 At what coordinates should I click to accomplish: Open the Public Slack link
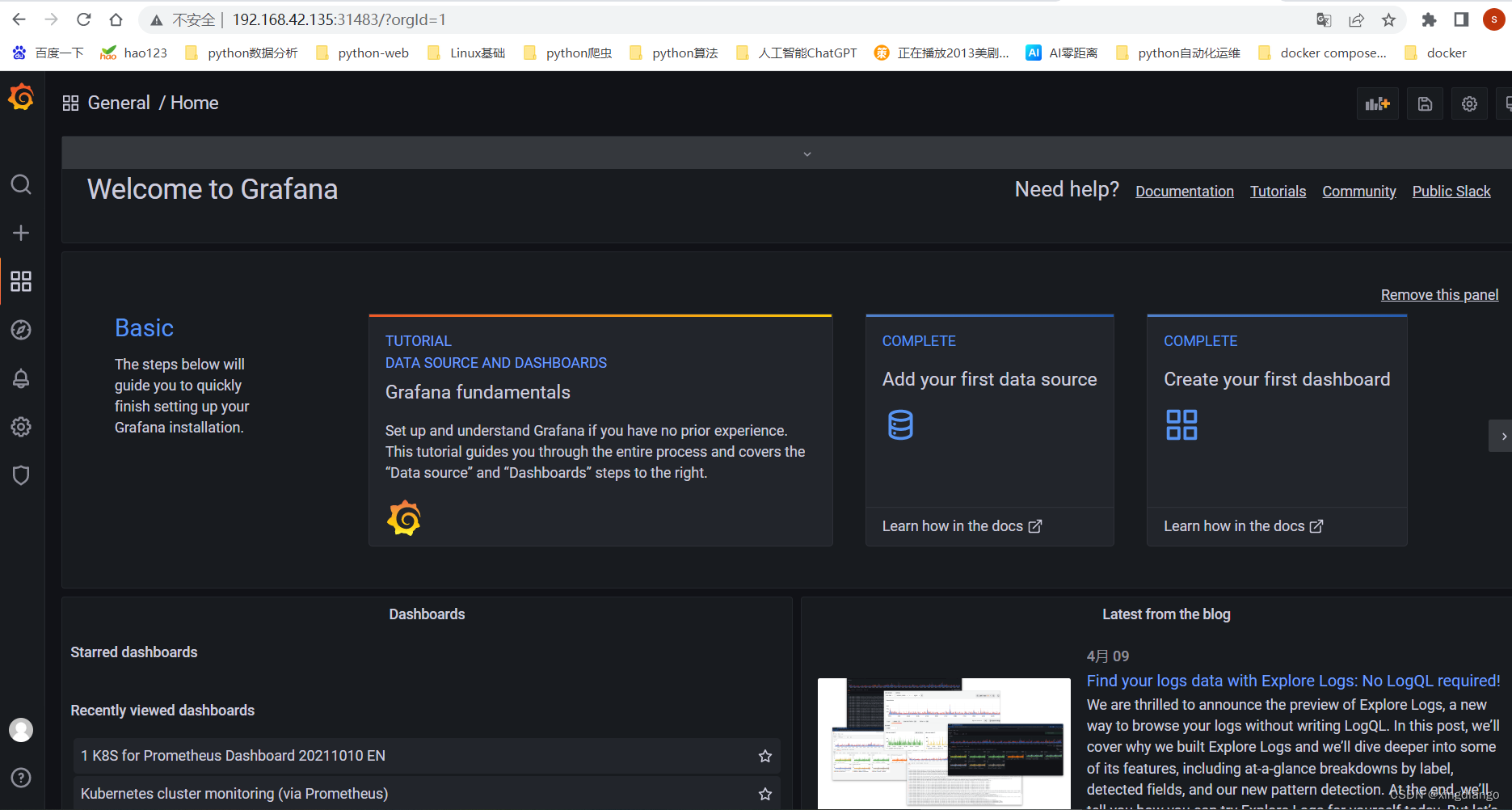(x=1451, y=192)
